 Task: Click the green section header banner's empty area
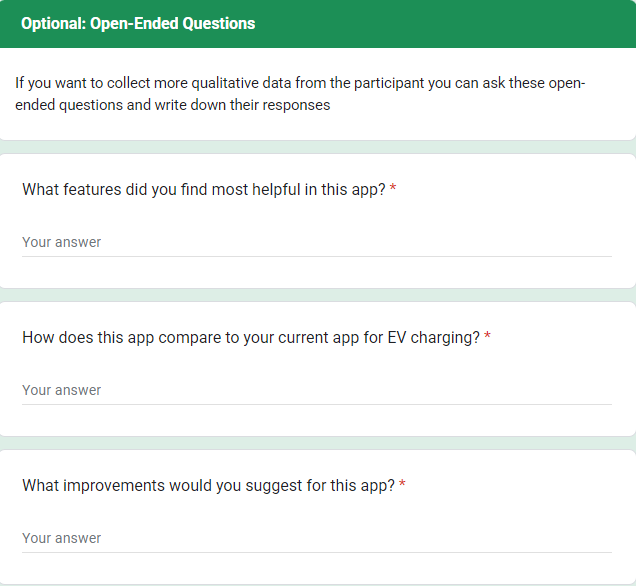point(450,23)
